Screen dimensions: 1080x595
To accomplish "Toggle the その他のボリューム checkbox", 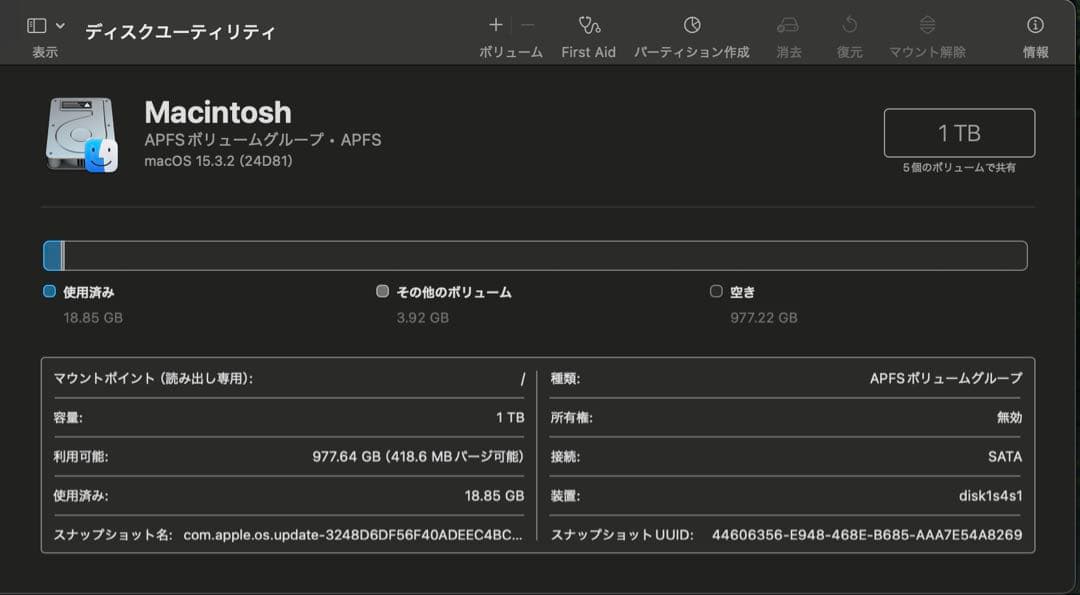I will (x=382, y=291).
